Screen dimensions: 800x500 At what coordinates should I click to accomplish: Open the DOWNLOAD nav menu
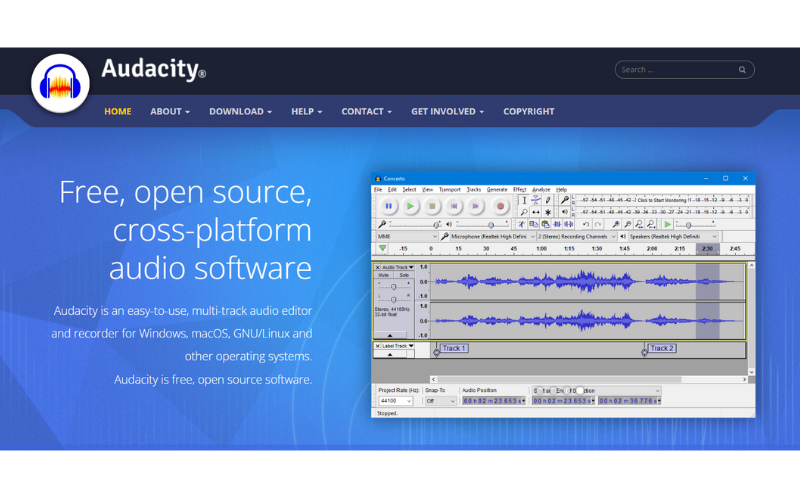240,111
